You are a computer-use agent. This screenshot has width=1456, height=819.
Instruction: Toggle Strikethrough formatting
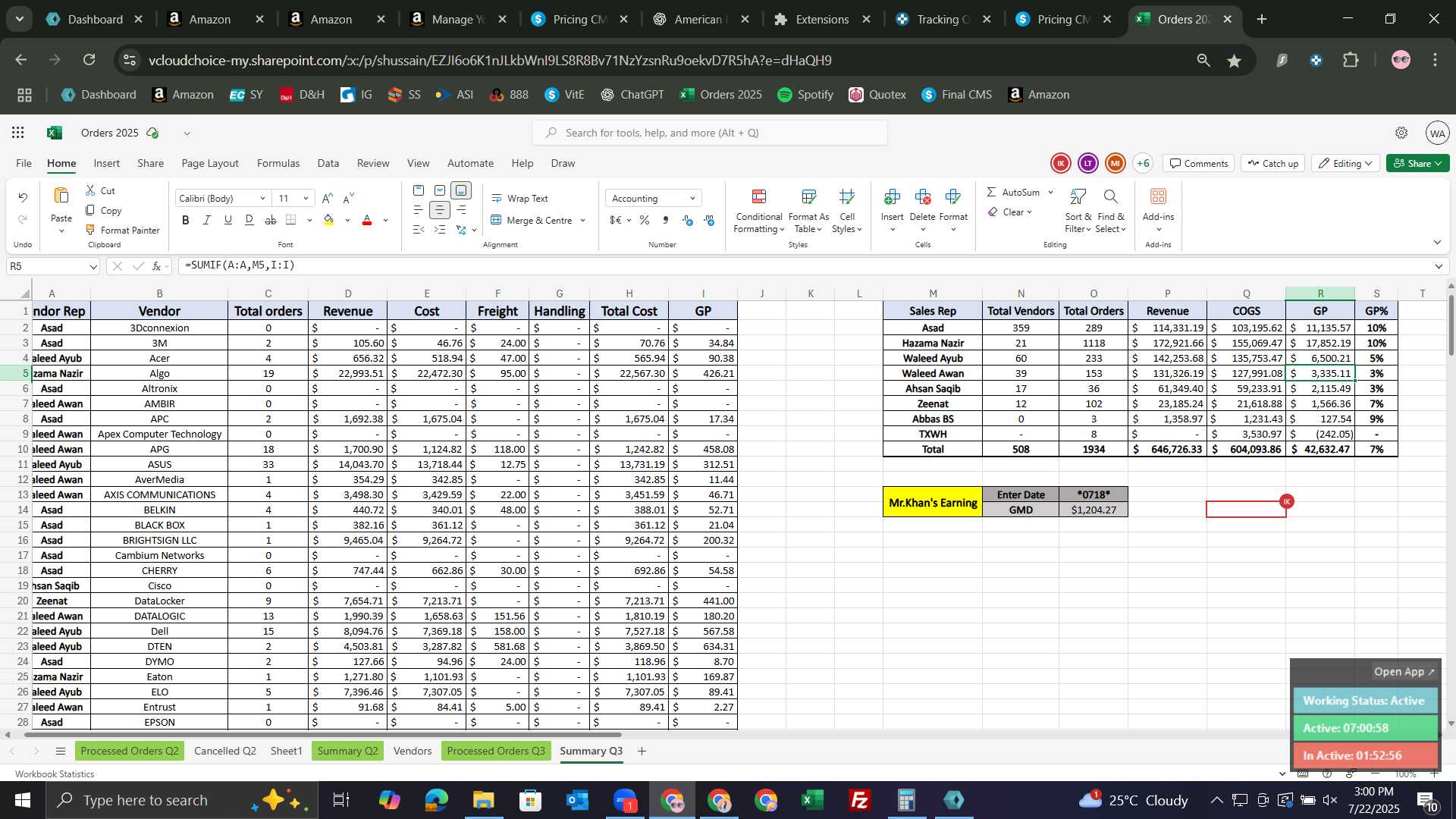click(x=271, y=220)
